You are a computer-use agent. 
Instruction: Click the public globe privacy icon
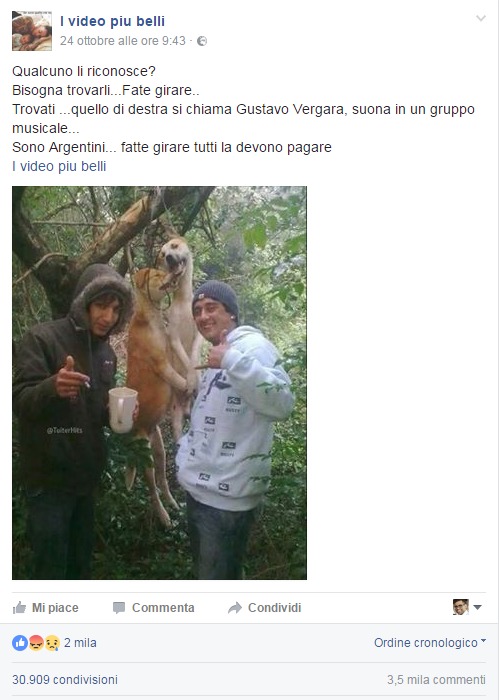click(202, 41)
